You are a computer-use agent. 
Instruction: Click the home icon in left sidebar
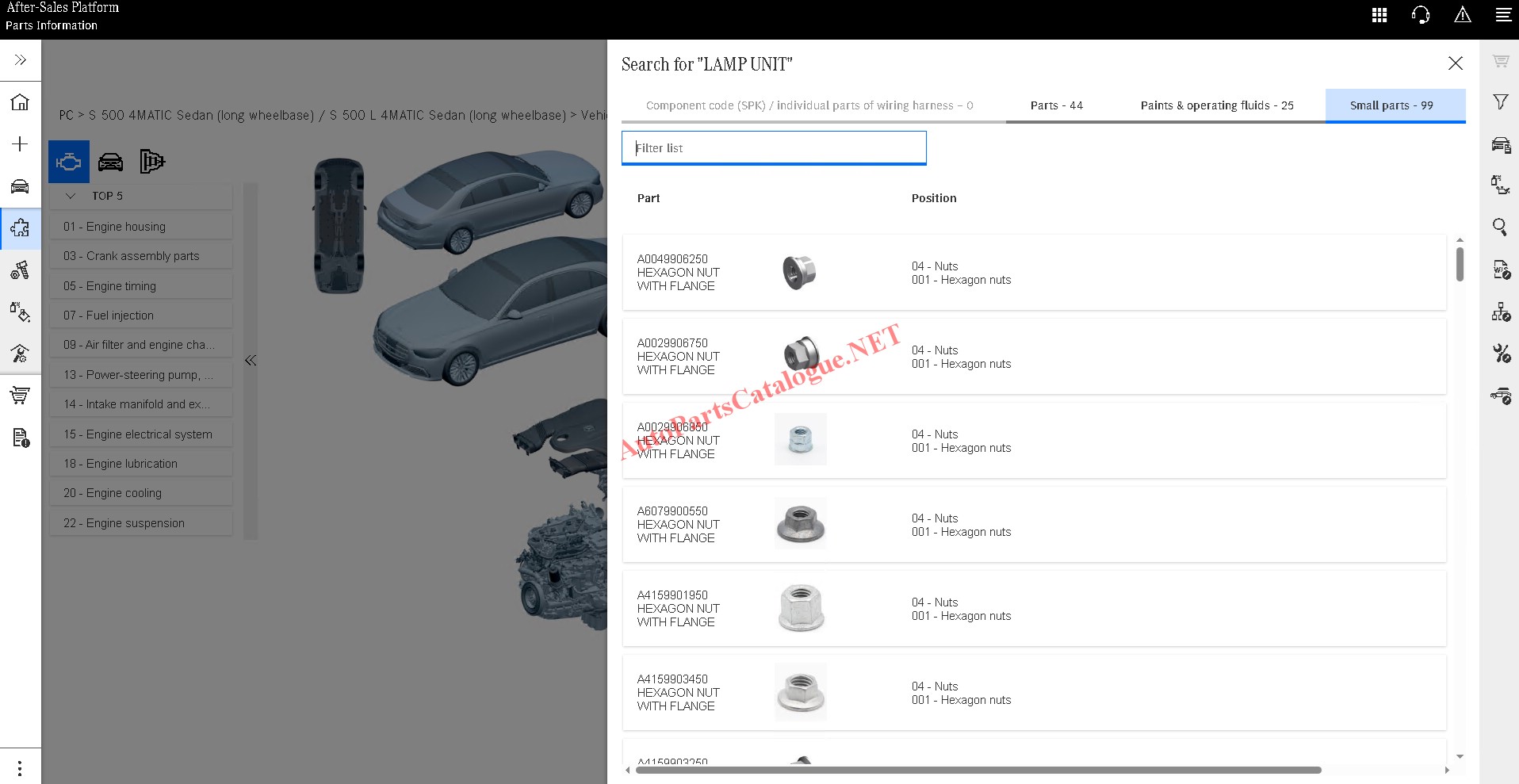tap(20, 102)
